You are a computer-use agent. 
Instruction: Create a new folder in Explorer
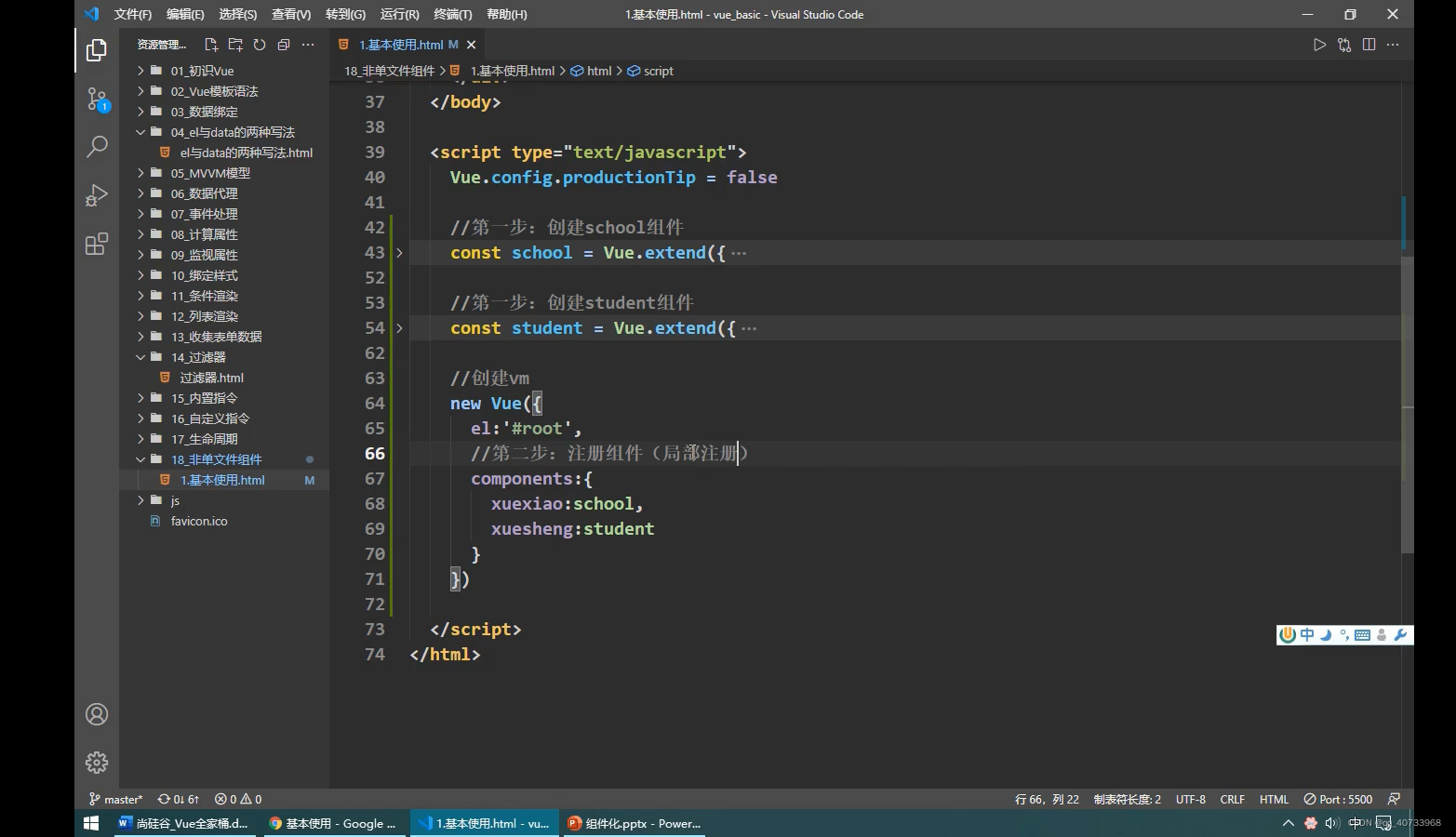click(235, 45)
